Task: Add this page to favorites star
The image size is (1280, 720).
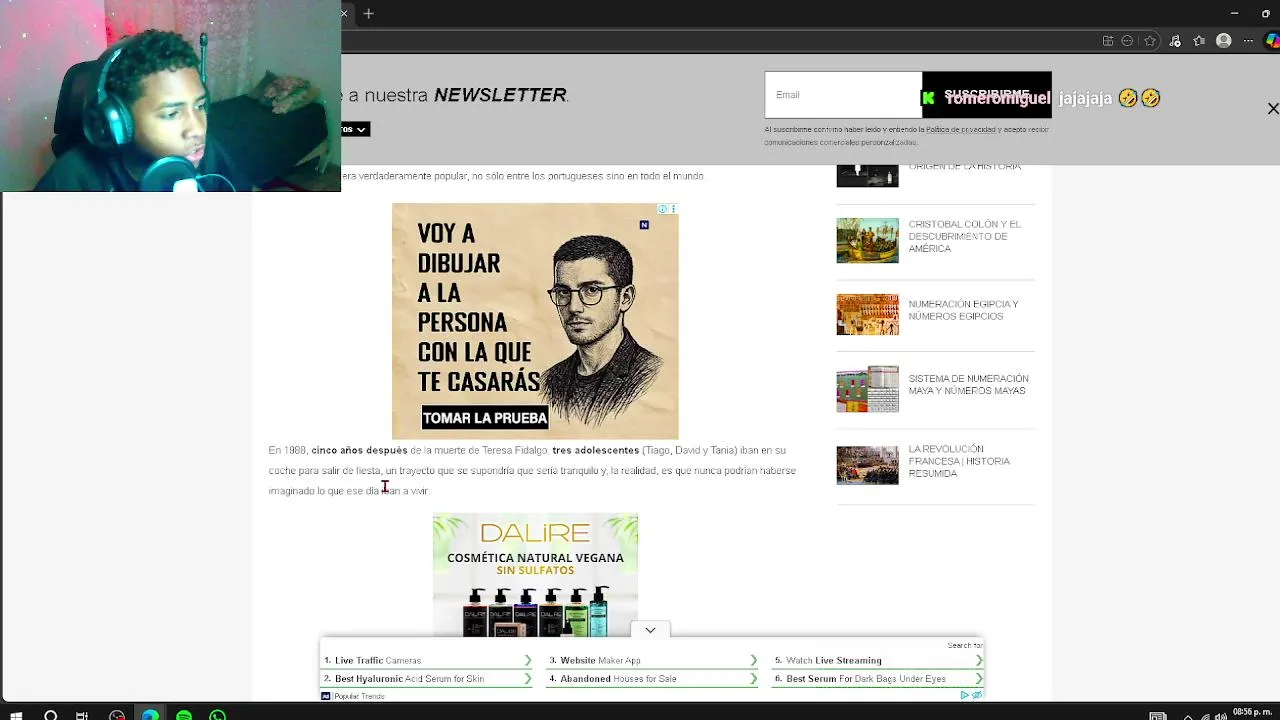Action: click(1150, 41)
